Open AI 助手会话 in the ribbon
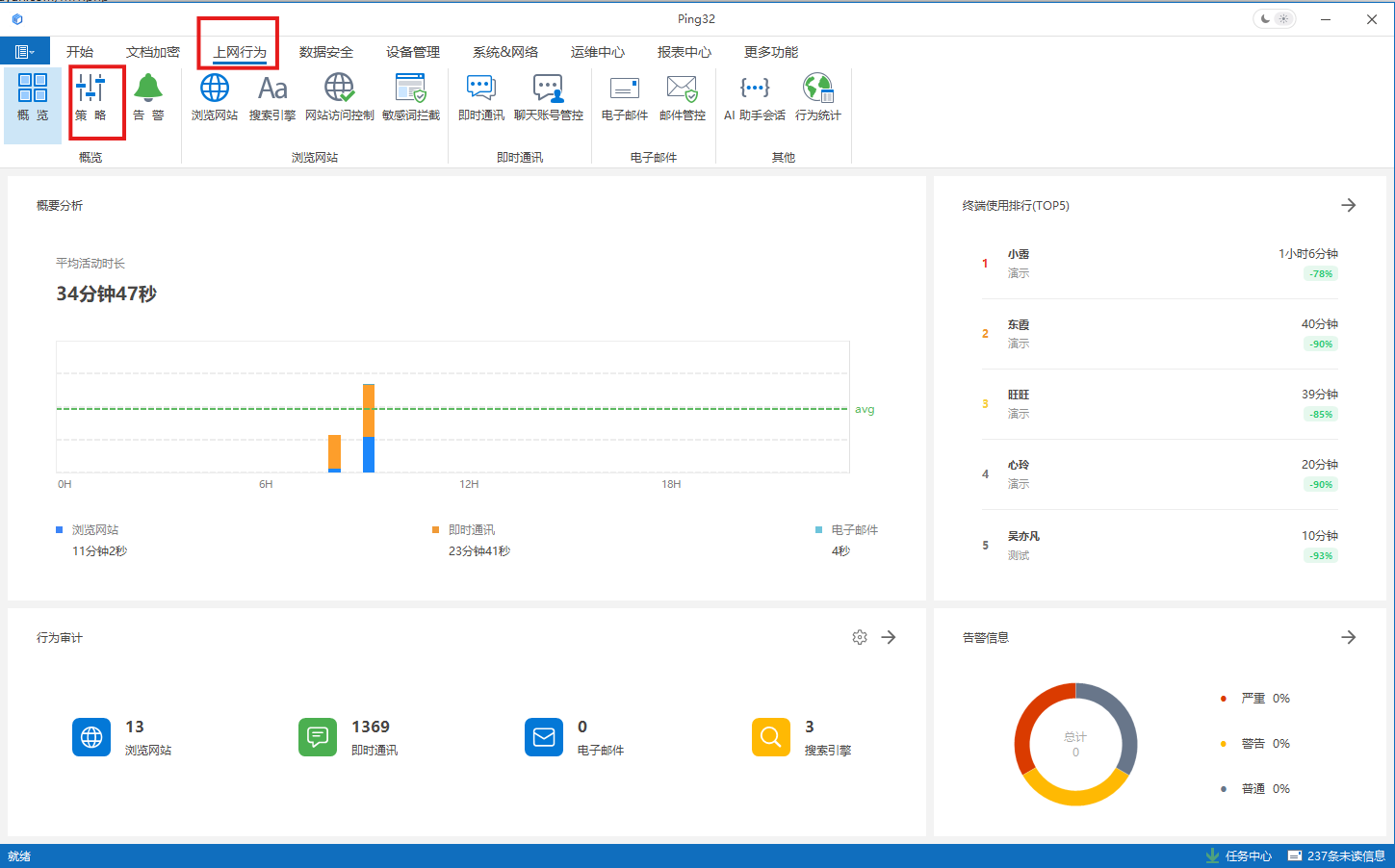Viewport: 1395px width, 868px height. (754, 97)
